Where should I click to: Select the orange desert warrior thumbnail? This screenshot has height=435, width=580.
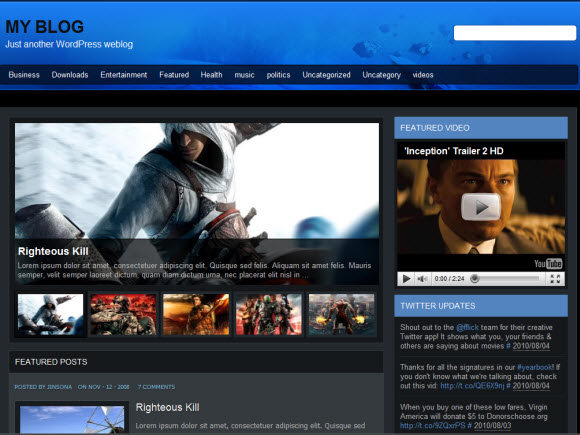[196, 314]
